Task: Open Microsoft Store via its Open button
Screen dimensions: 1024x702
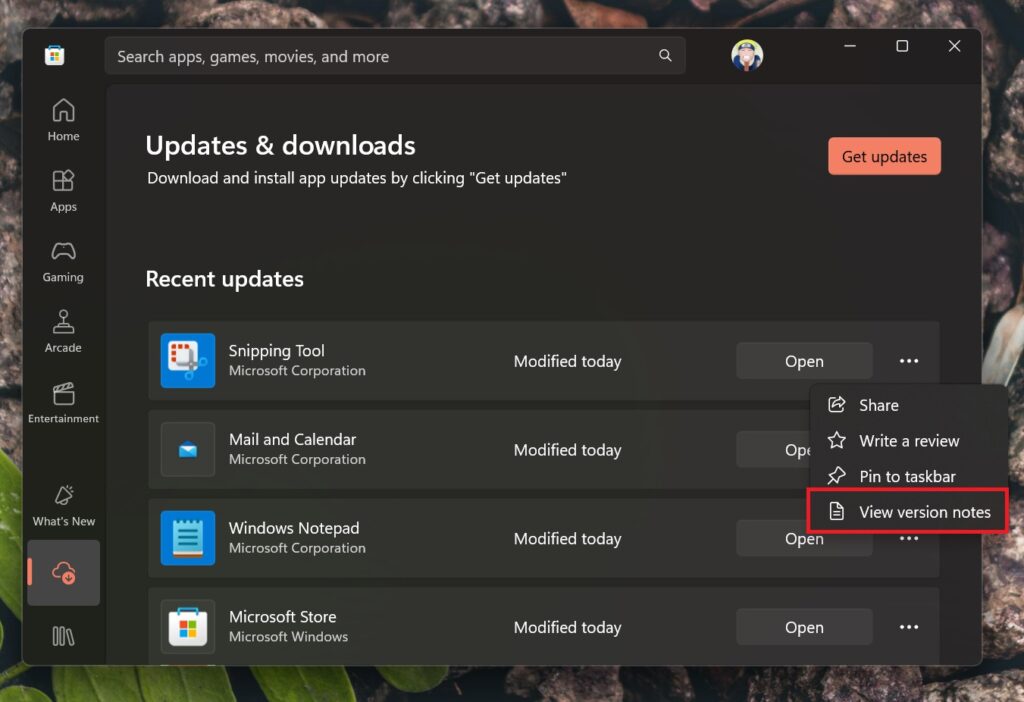Action: tap(804, 627)
